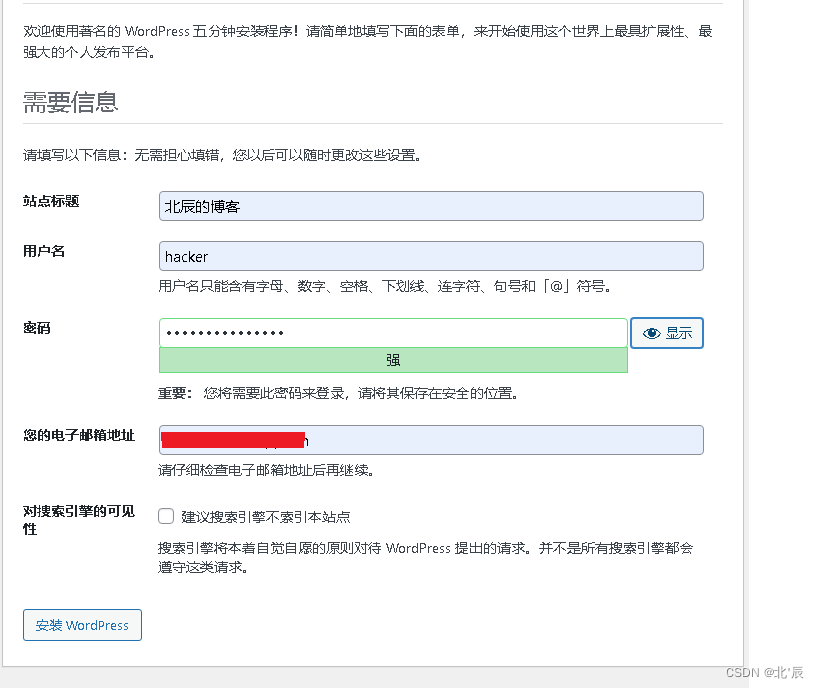Click the 用户名 label
Image resolution: width=819 pixels, height=688 pixels.
click(44, 251)
